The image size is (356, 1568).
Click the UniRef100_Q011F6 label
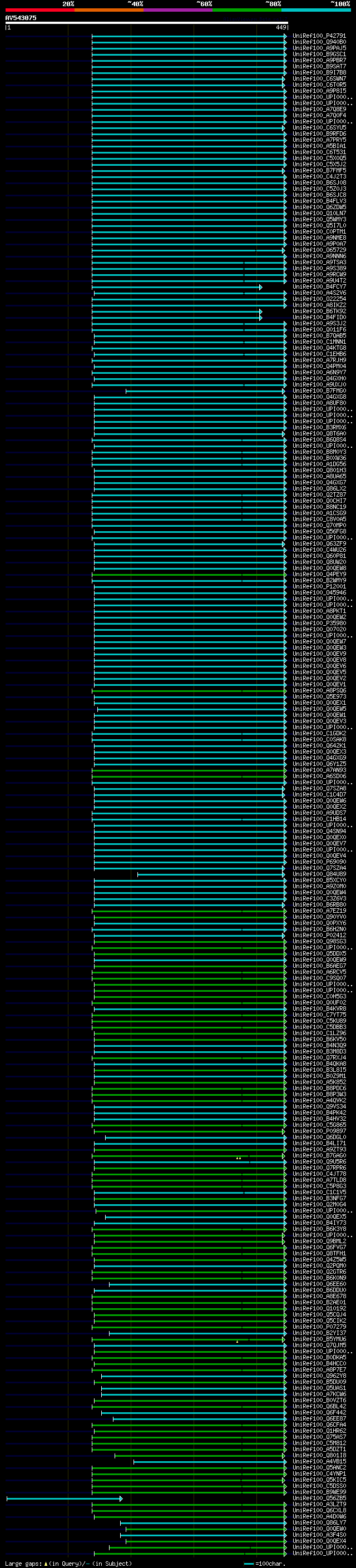point(319,329)
